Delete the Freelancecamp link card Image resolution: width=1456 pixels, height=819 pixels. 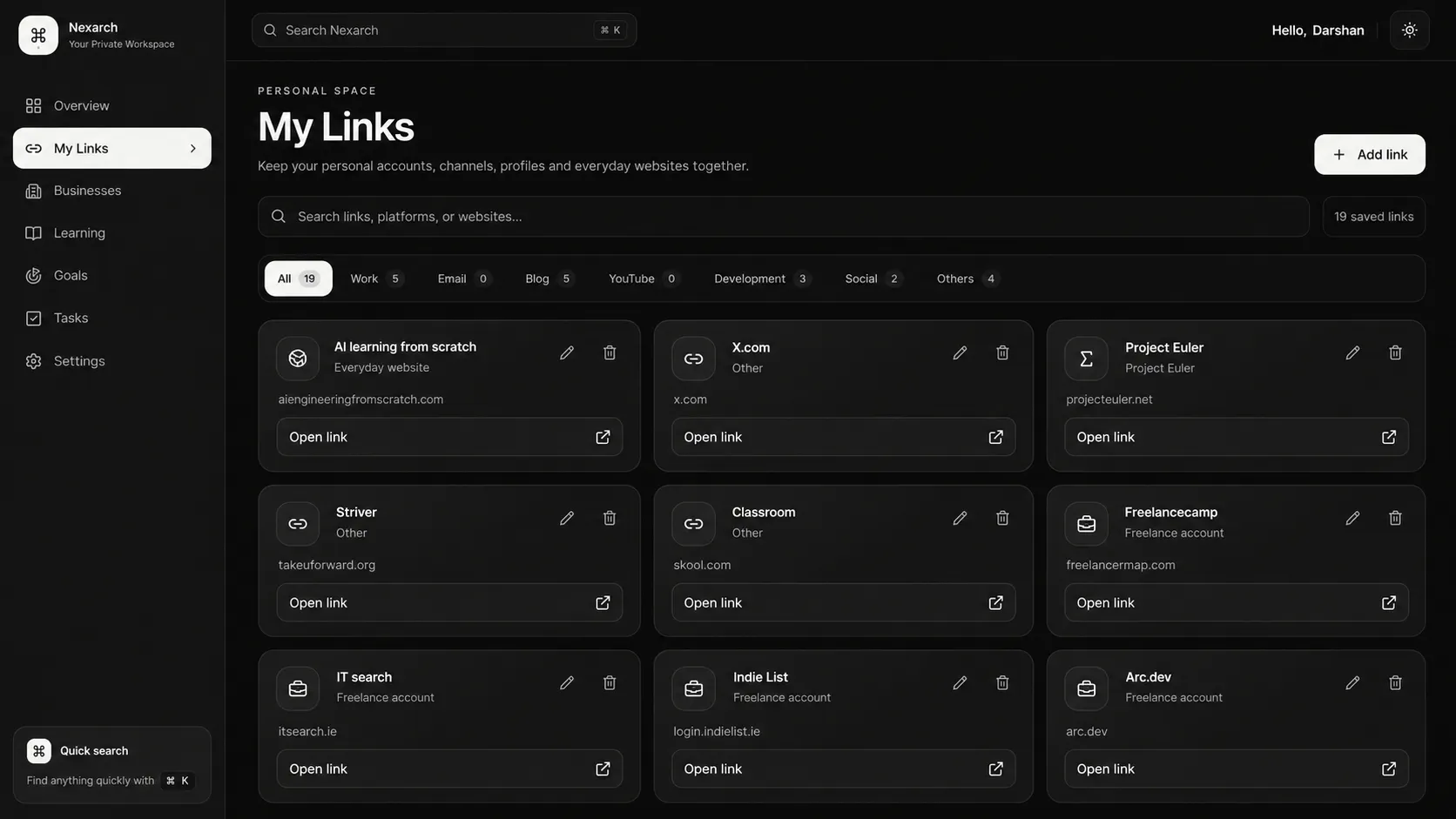[x=1395, y=518]
